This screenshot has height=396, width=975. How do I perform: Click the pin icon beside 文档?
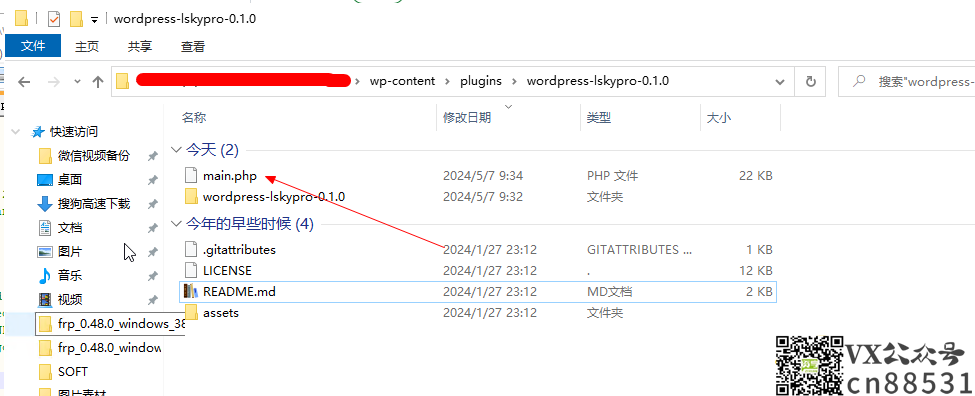tap(152, 228)
